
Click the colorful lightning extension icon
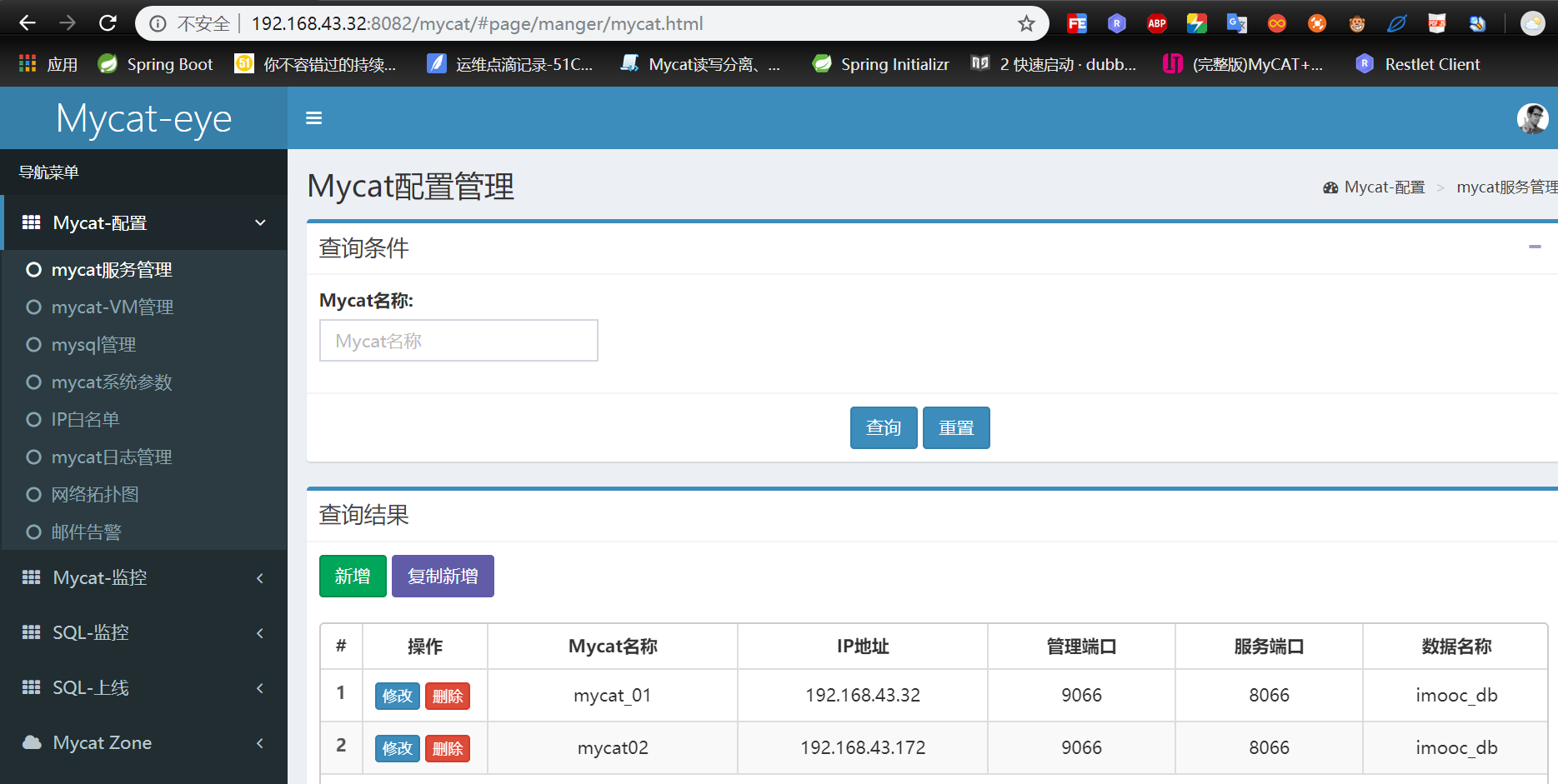pos(1196,23)
